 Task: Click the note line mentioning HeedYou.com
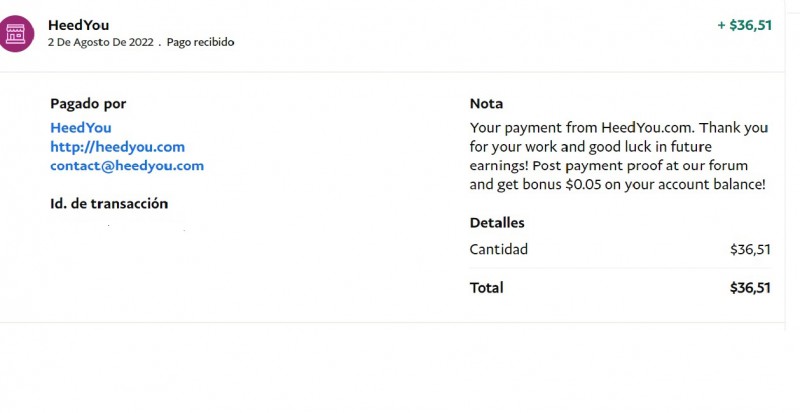click(x=618, y=128)
